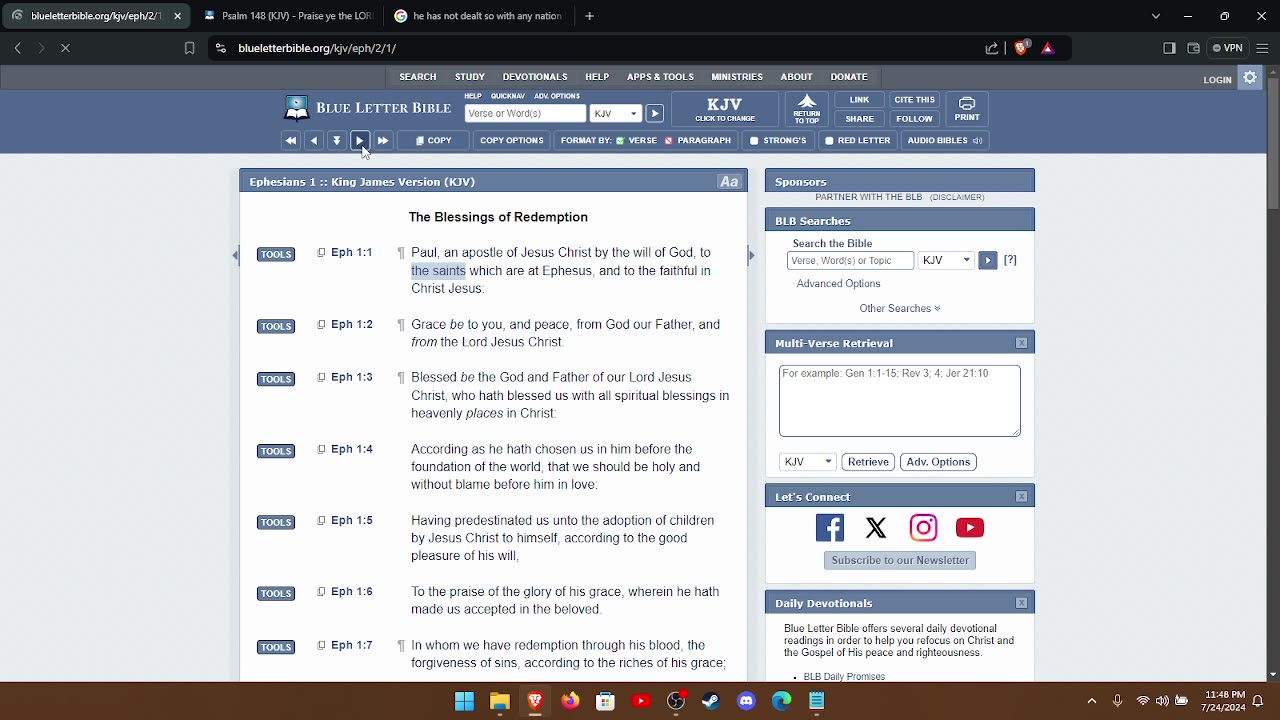
Task: Expand Other Searches section
Action: (899, 308)
